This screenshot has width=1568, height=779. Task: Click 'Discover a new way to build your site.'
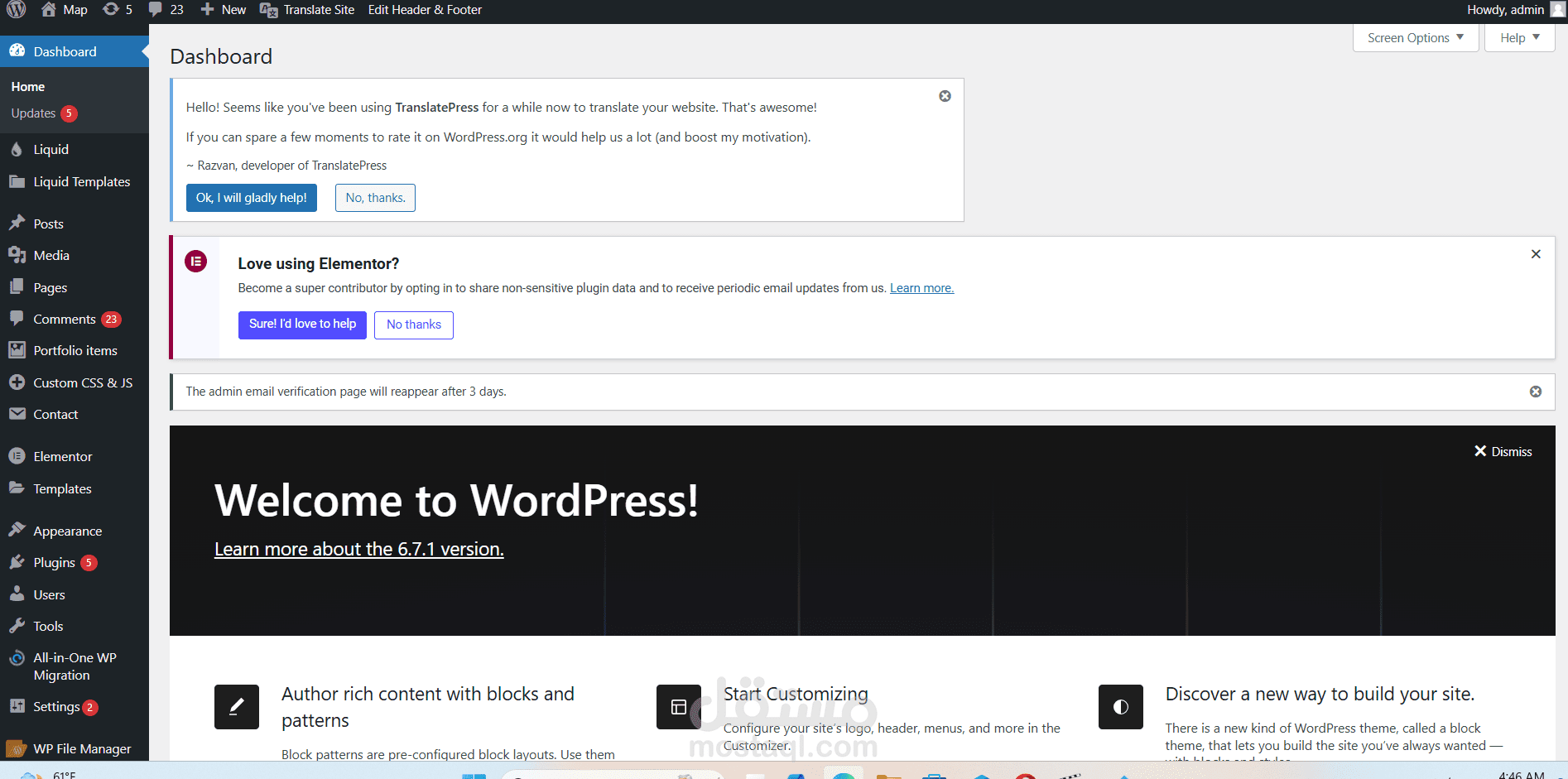[1320, 695]
